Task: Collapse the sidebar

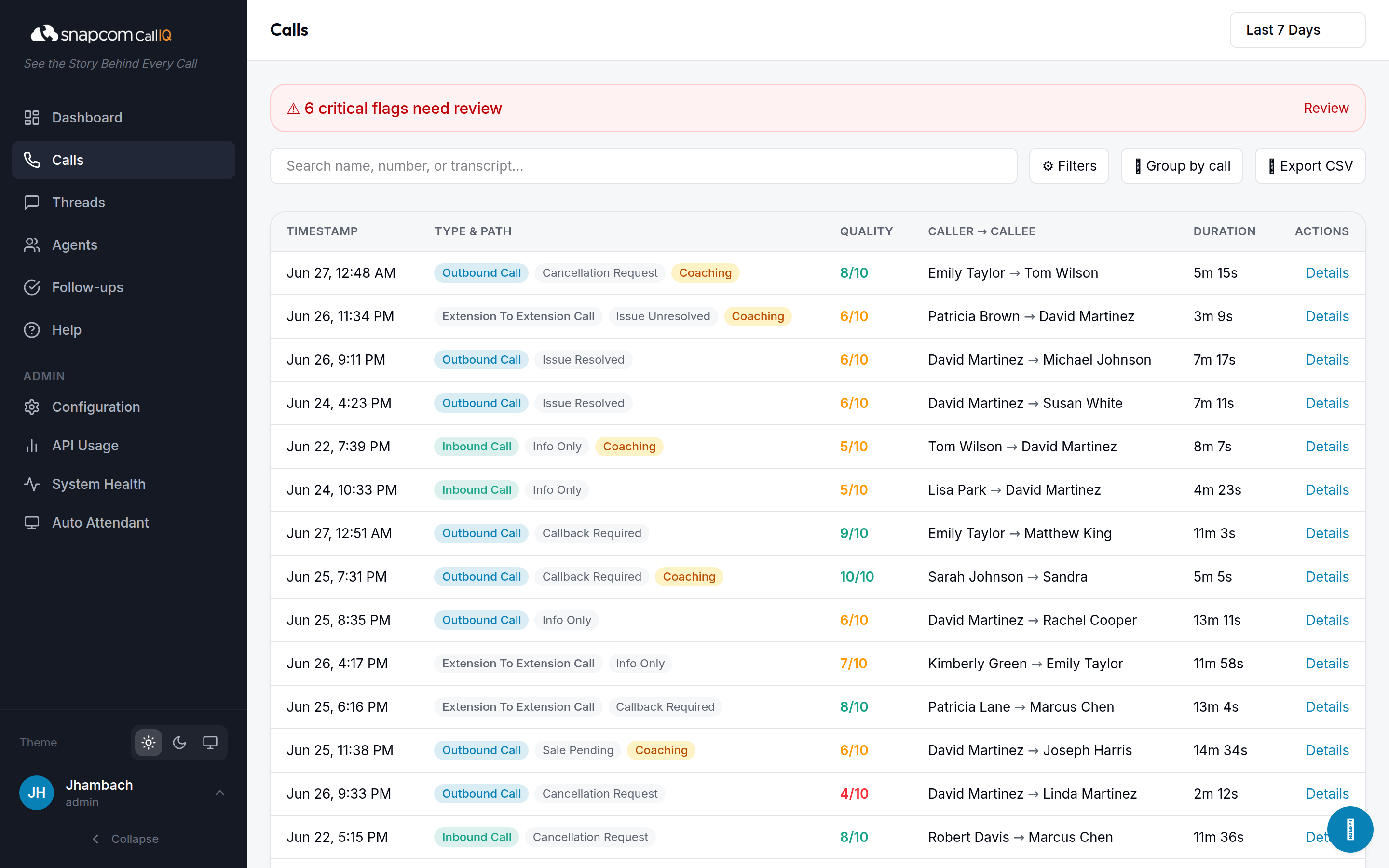Action: tap(124, 839)
